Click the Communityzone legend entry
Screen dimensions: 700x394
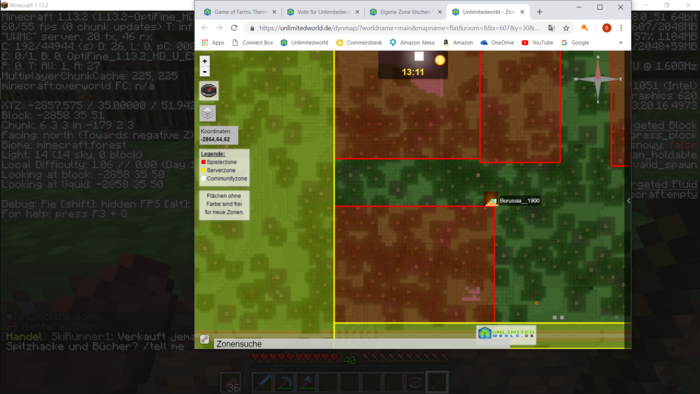click(224, 178)
